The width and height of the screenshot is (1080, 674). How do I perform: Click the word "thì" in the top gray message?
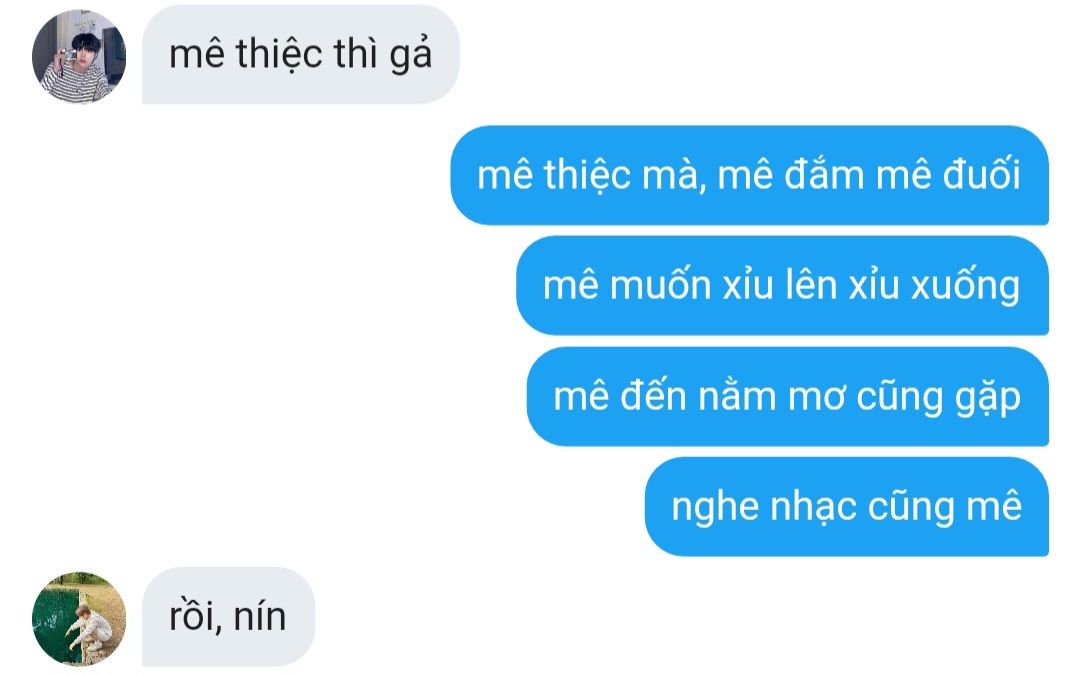pyautogui.click(x=360, y=54)
